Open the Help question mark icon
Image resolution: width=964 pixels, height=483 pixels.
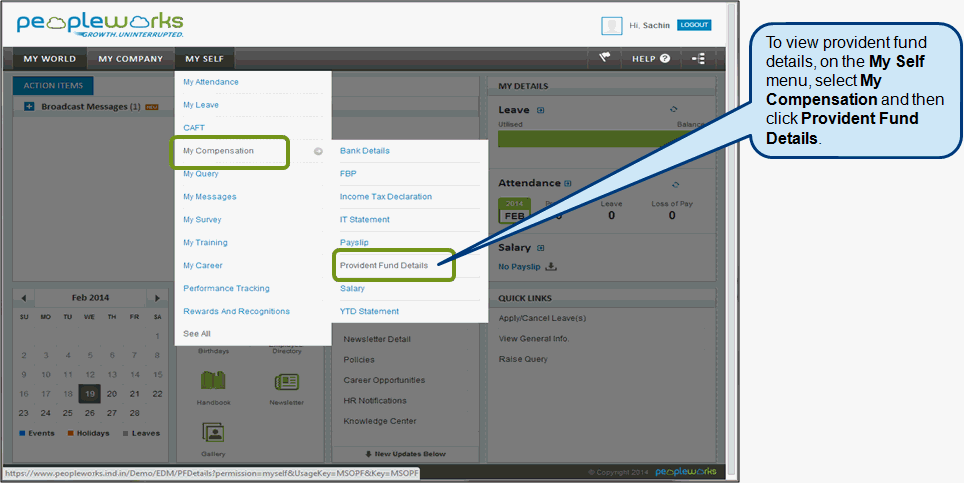coord(665,59)
